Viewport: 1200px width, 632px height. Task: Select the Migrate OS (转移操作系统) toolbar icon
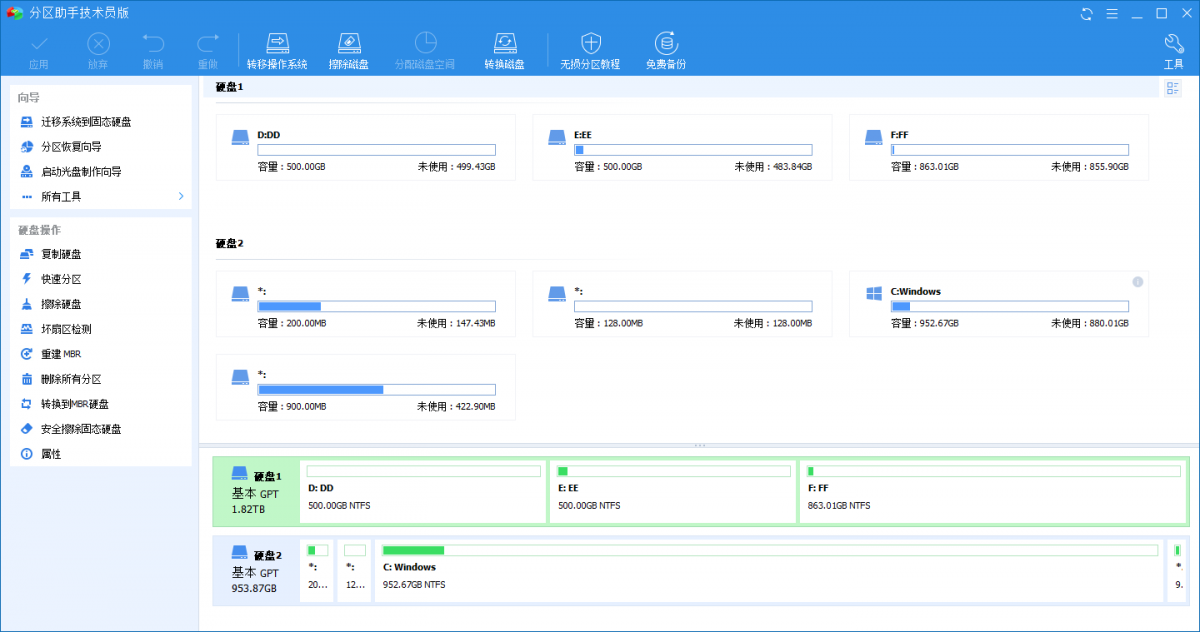tap(277, 48)
